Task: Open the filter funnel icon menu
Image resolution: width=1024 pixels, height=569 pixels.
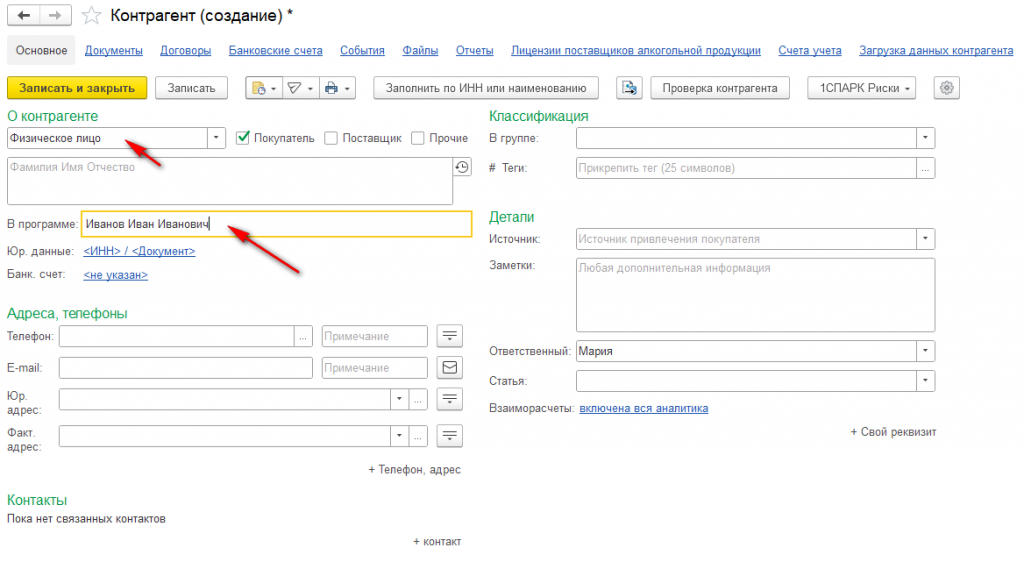Action: (300, 88)
